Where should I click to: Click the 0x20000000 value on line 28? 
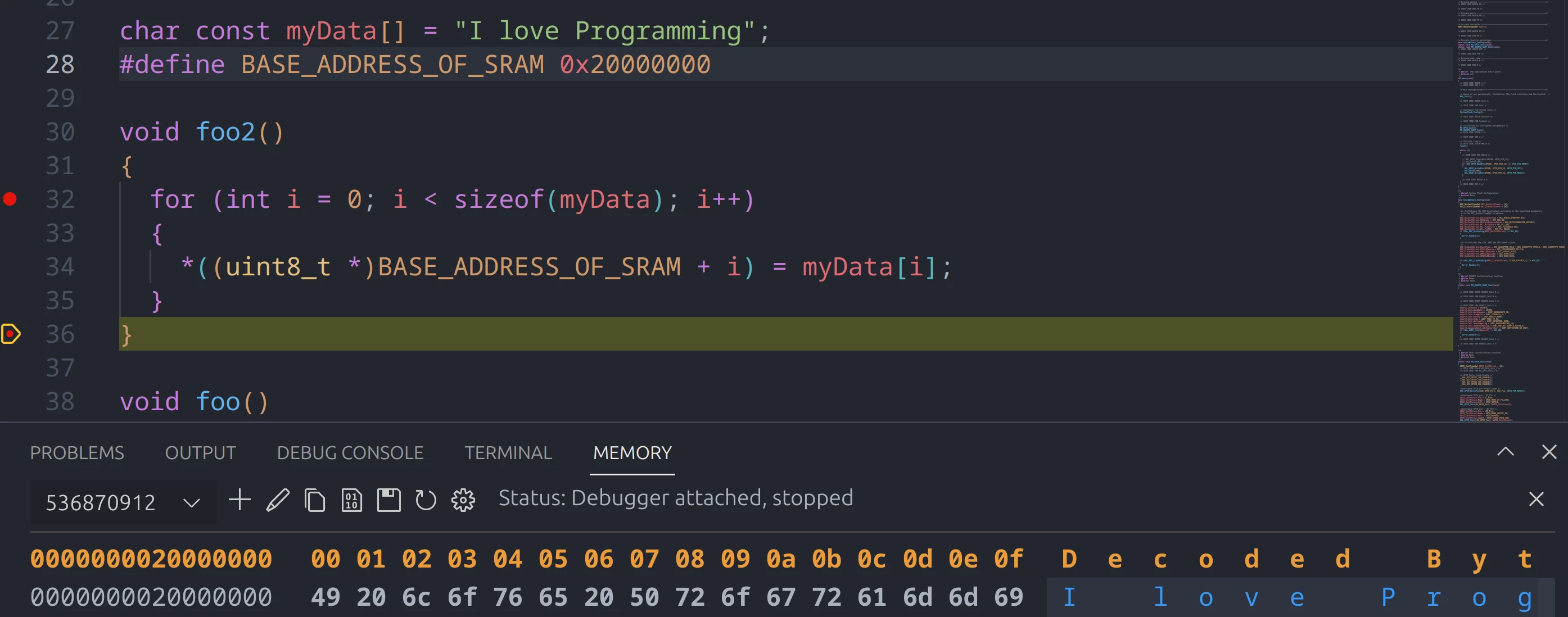coord(635,65)
